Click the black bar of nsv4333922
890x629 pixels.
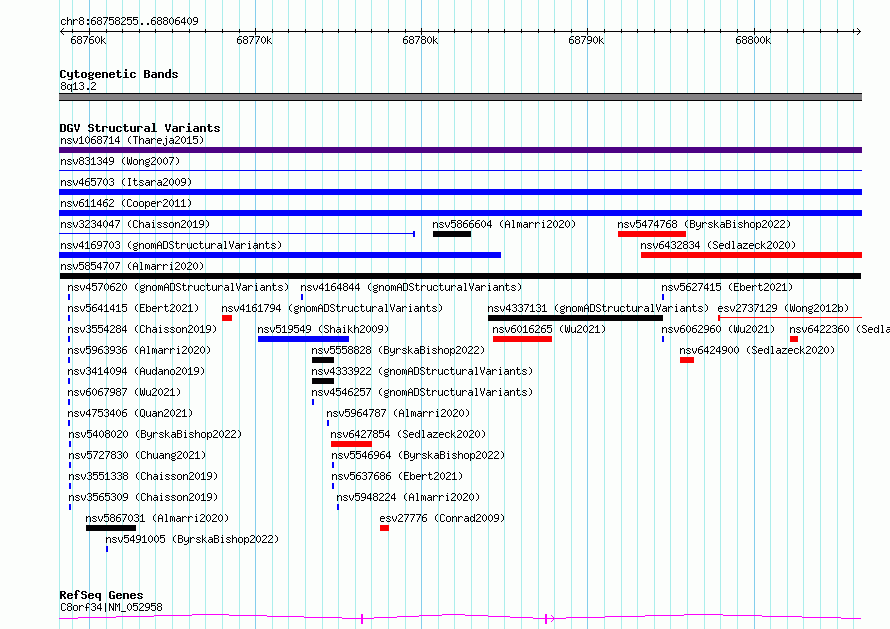tap(323, 381)
